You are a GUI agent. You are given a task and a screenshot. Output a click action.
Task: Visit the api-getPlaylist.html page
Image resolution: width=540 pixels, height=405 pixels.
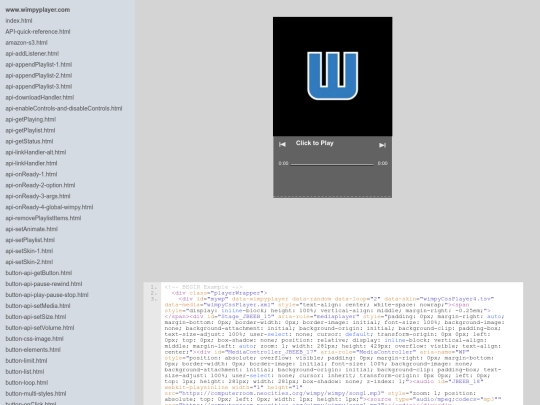point(30,131)
